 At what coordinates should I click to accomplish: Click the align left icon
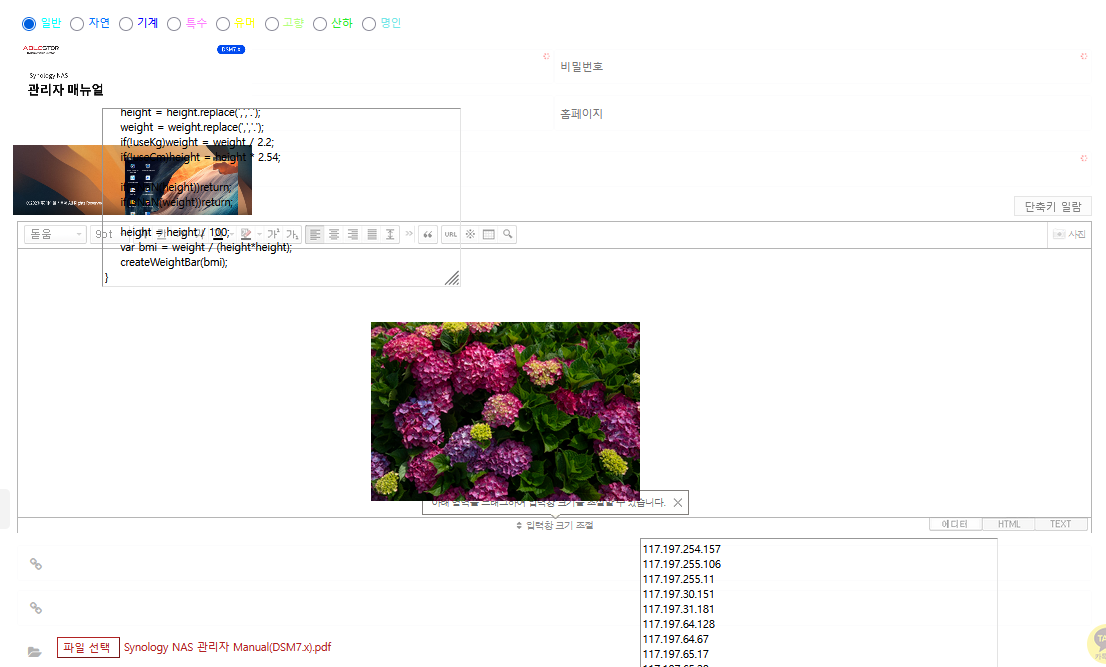tap(316, 234)
